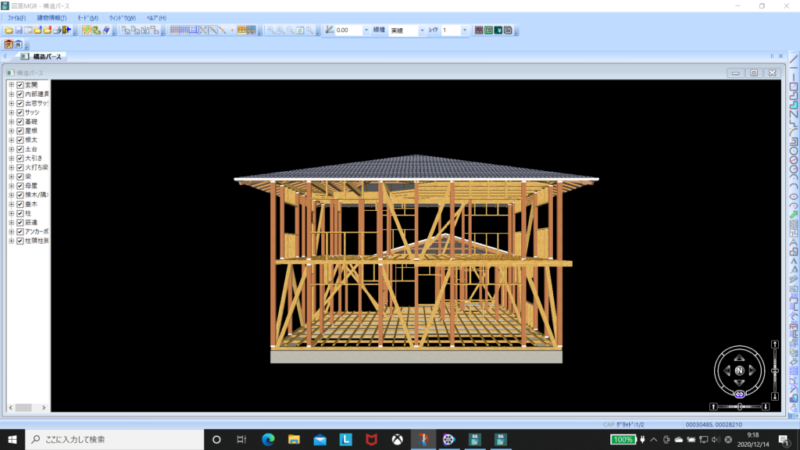Click the Windows search box in taskbar

click(x=115, y=439)
